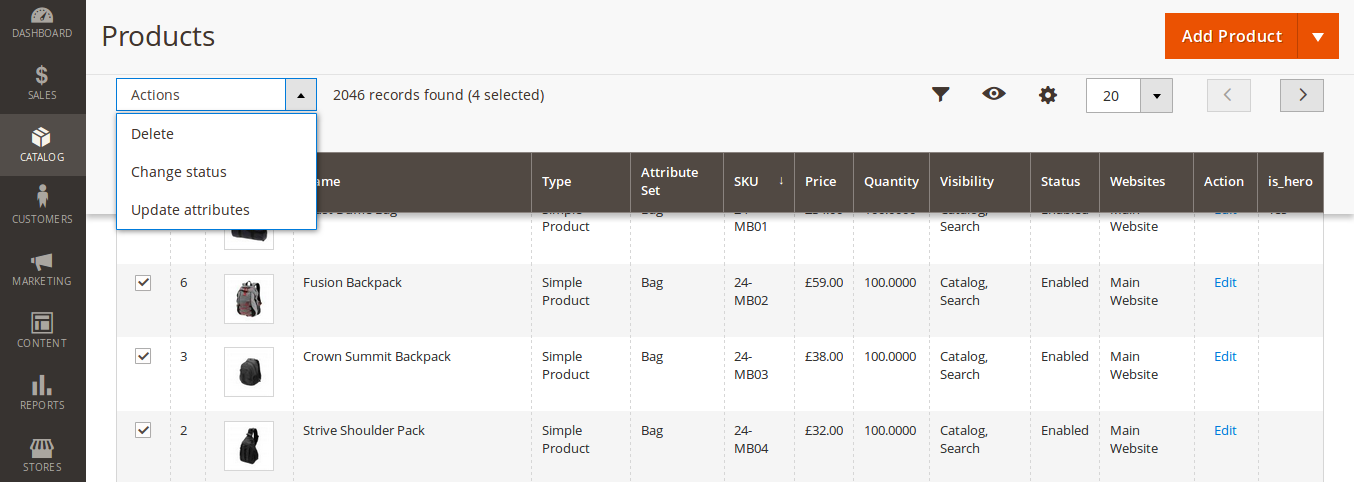The image size is (1354, 482).
Task: Uncheck the Strive Shoulder Pack checkbox
Action: point(143,430)
